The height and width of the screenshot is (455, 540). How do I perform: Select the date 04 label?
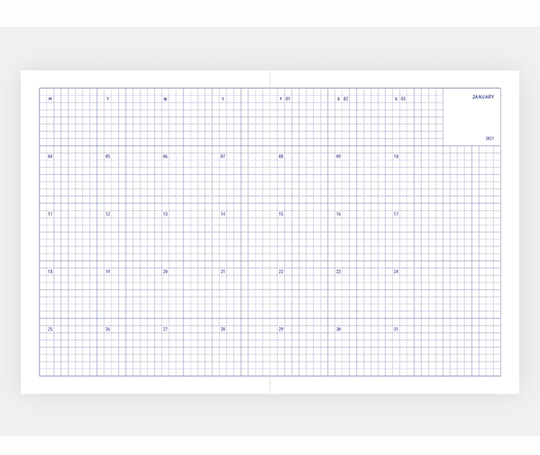coord(50,156)
